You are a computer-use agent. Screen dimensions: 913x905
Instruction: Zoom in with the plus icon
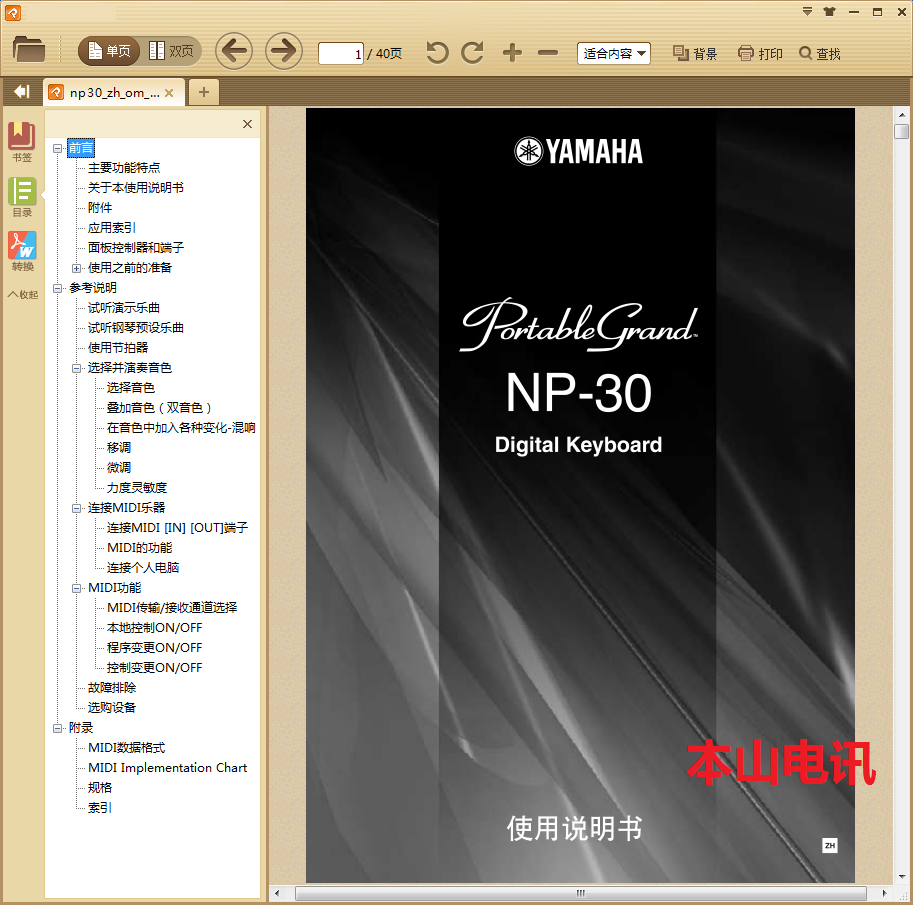[x=512, y=53]
